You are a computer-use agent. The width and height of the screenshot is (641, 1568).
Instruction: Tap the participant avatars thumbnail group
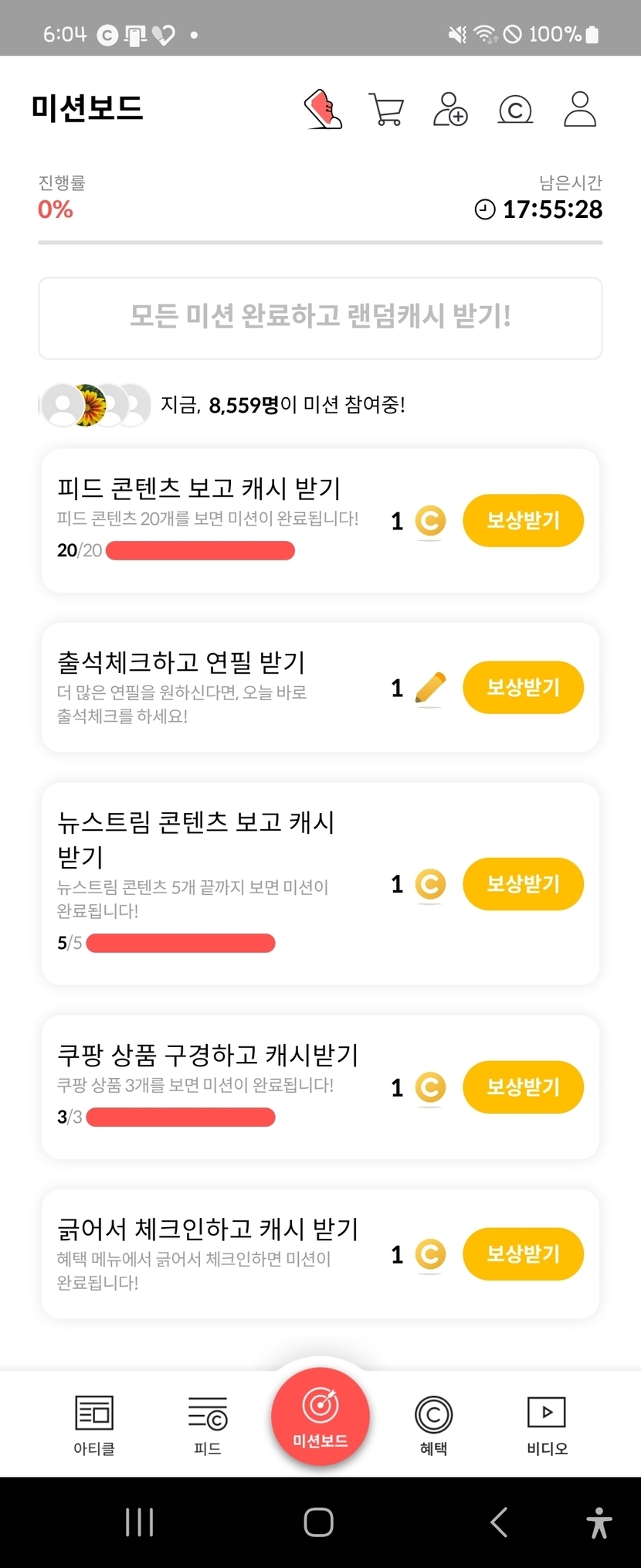(x=95, y=405)
